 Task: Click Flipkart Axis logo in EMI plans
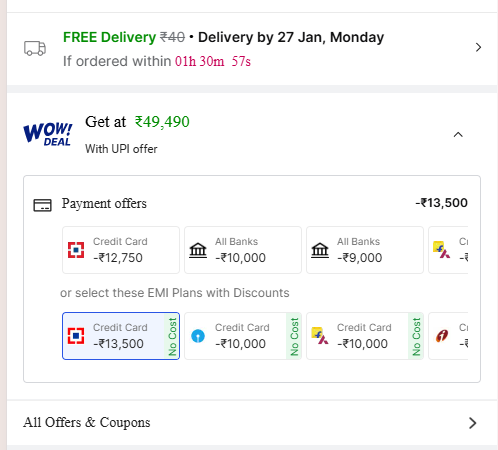click(x=320, y=336)
